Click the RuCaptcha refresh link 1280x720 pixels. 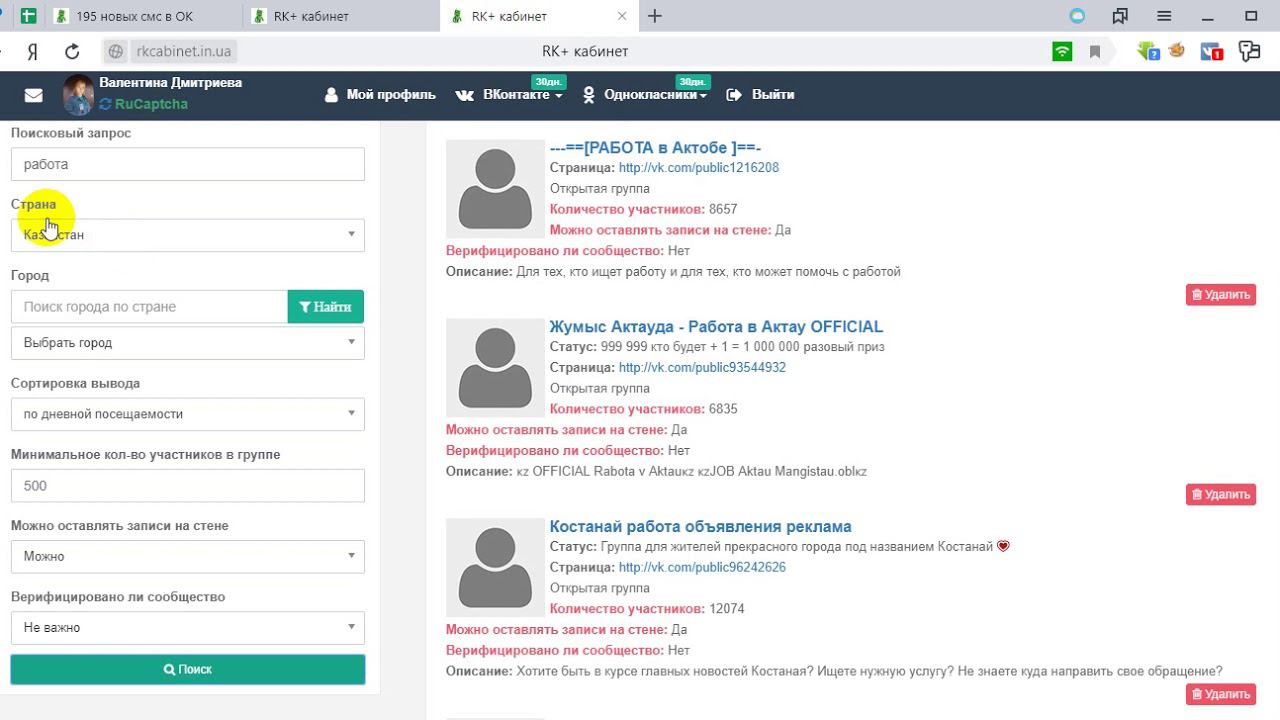coord(143,104)
